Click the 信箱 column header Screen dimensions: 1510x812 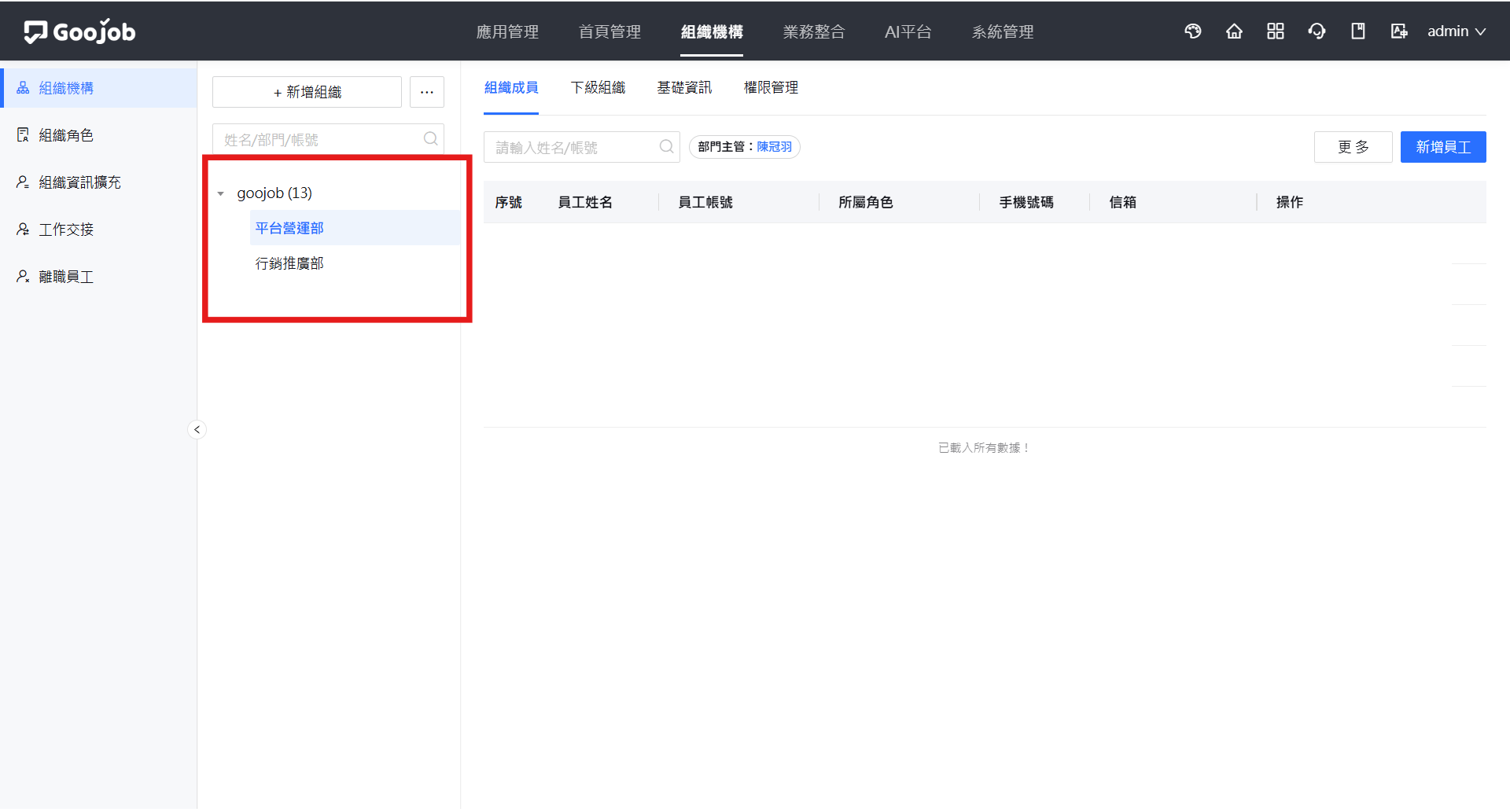point(1123,202)
